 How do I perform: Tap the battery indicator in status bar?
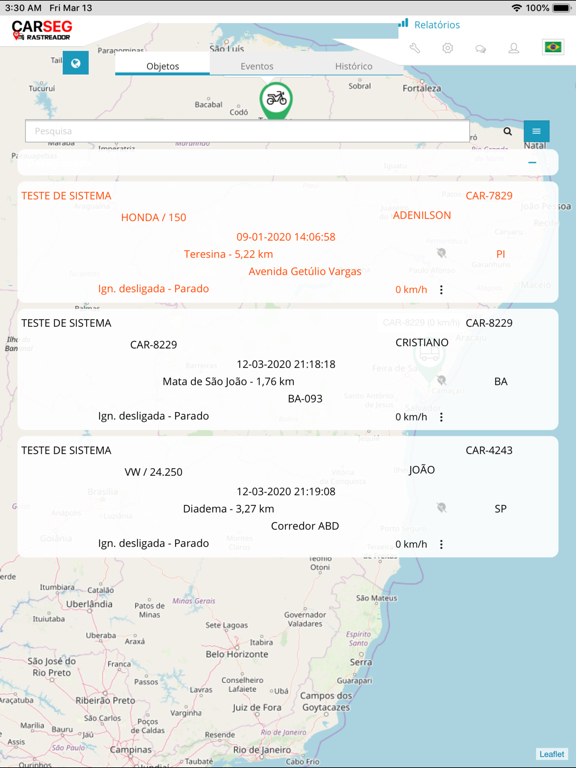(562, 8)
